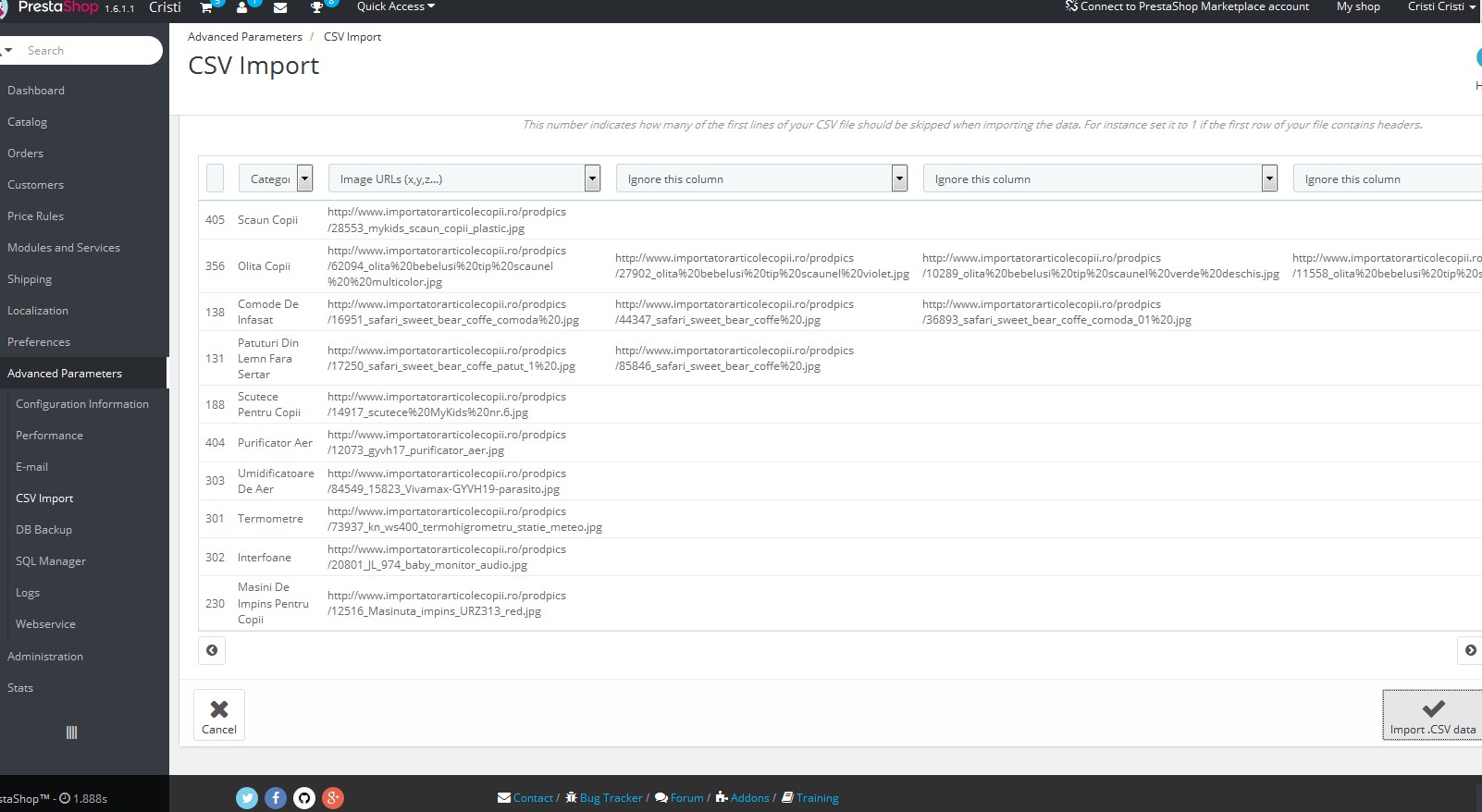Viewport: 1482px width, 812px height.
Task: Open the Logs submenu item
Action: coord(28,593)
